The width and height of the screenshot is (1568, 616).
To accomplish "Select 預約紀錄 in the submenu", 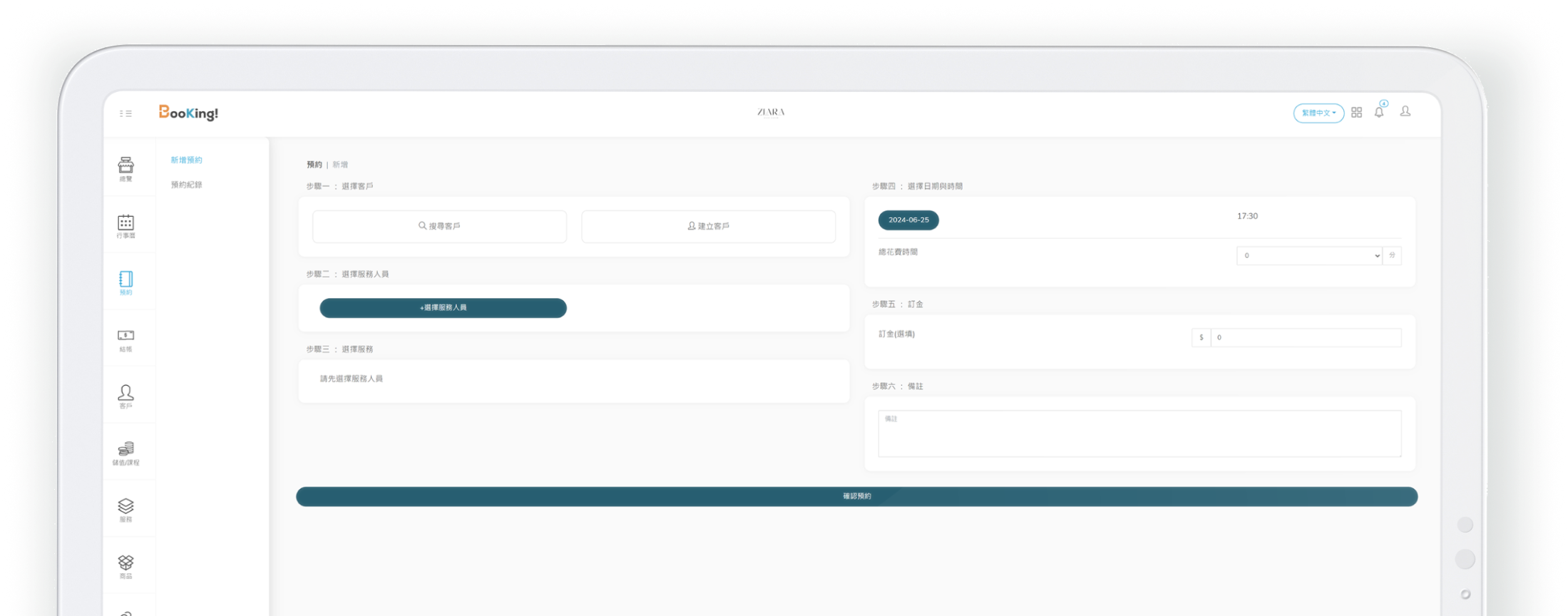I will (x=186, y=185).
